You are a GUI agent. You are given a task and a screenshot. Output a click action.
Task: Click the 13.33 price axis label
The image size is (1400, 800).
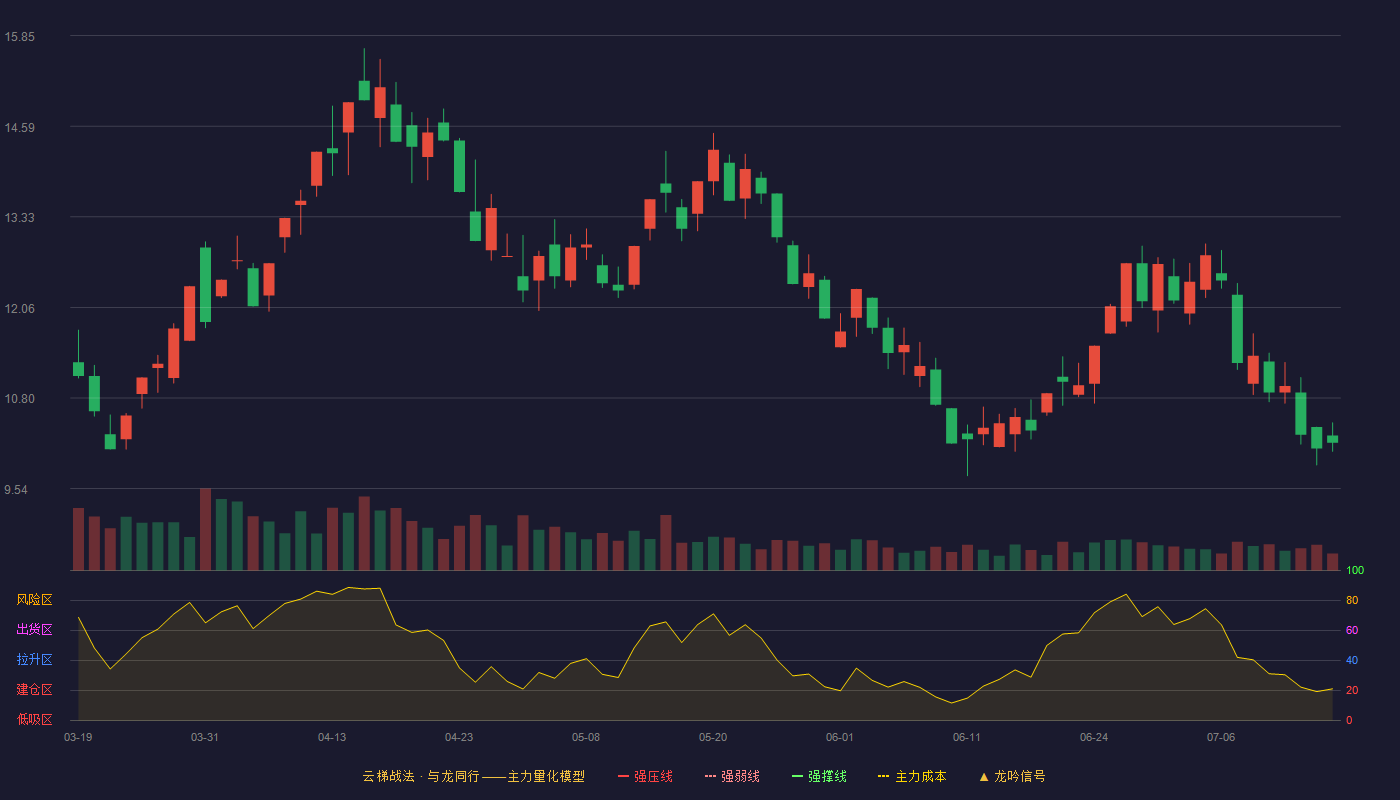point(19,218)
